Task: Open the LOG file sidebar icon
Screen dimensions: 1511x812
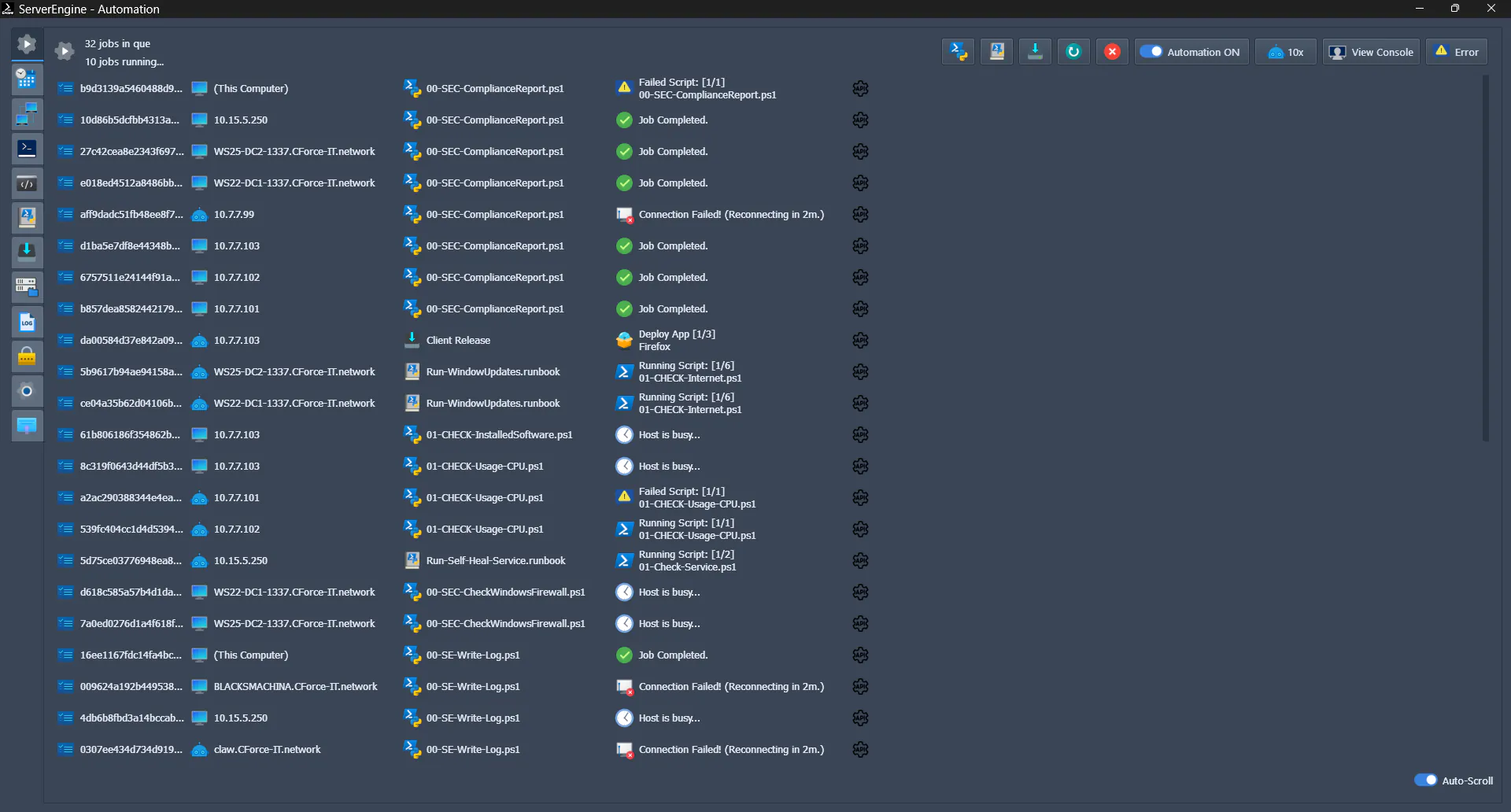Action: coord(27,322)
